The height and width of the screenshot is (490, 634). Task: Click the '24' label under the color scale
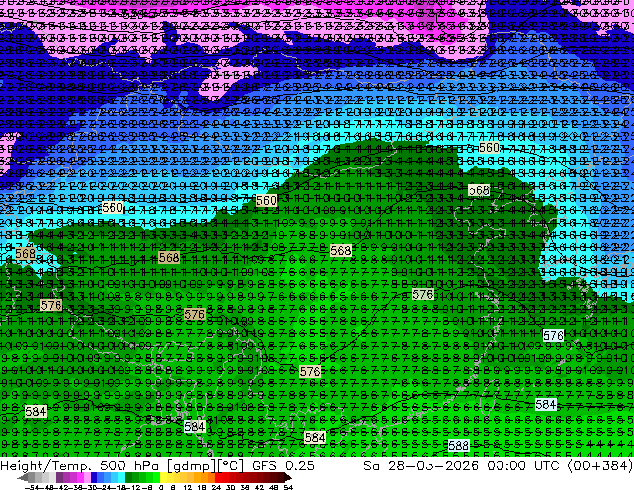tap(216, 487)
